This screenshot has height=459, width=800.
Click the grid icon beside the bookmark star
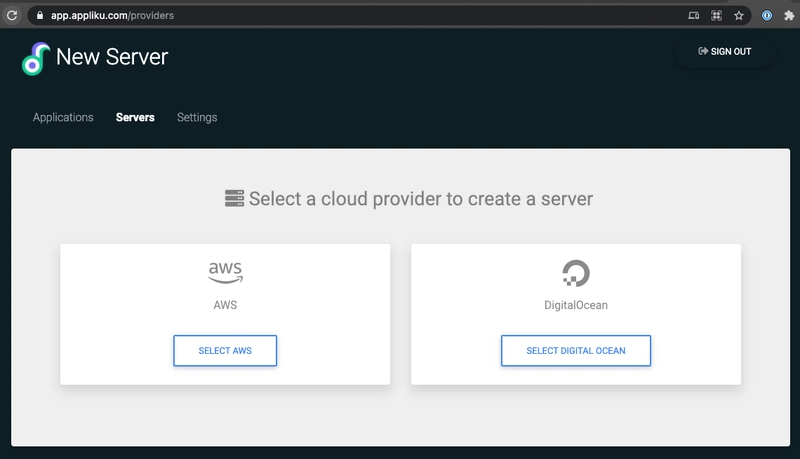pos(716,16)
